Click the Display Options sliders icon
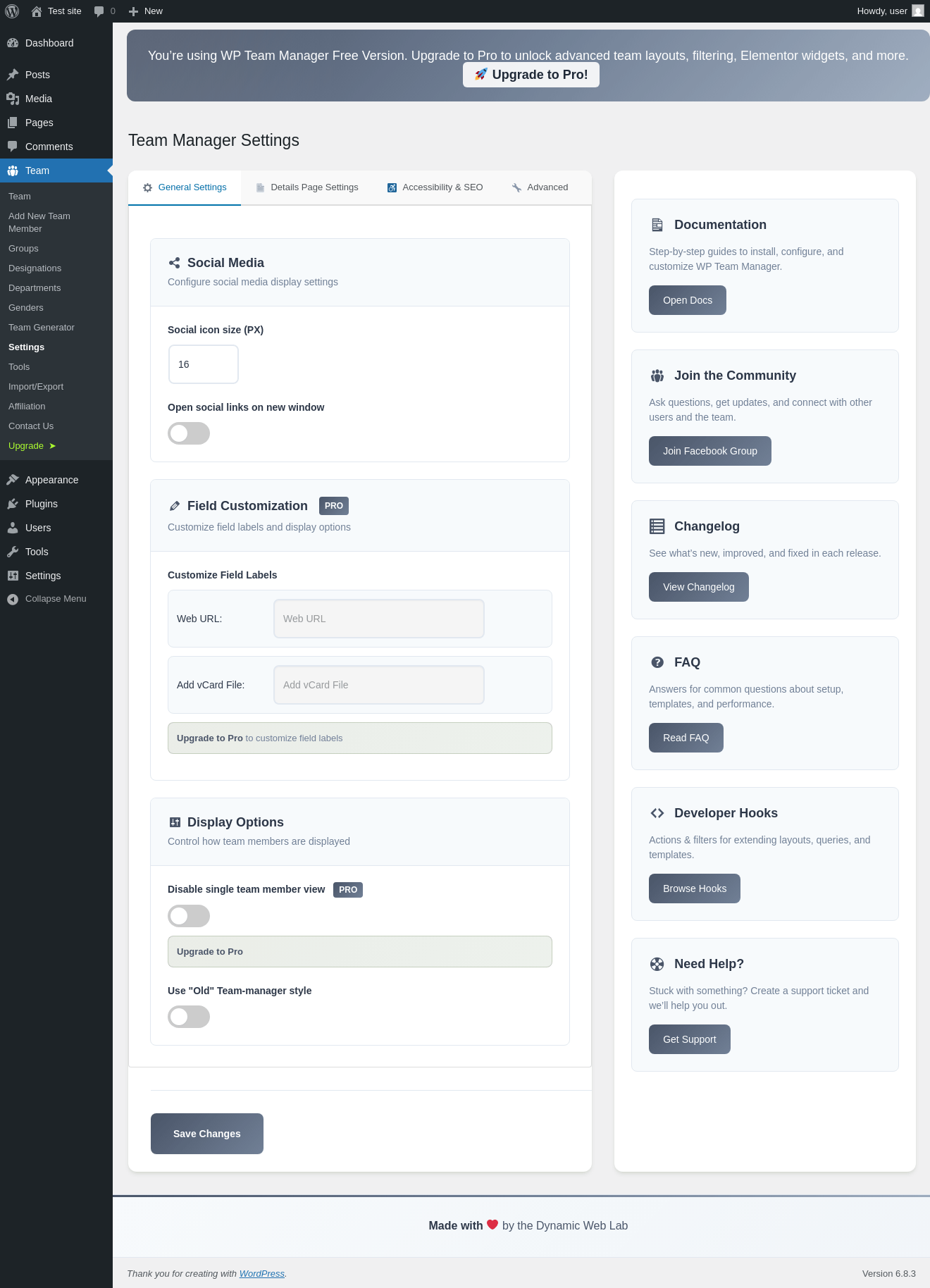The width and height of the screenshot is (930, 1288). tap(175, 822)
